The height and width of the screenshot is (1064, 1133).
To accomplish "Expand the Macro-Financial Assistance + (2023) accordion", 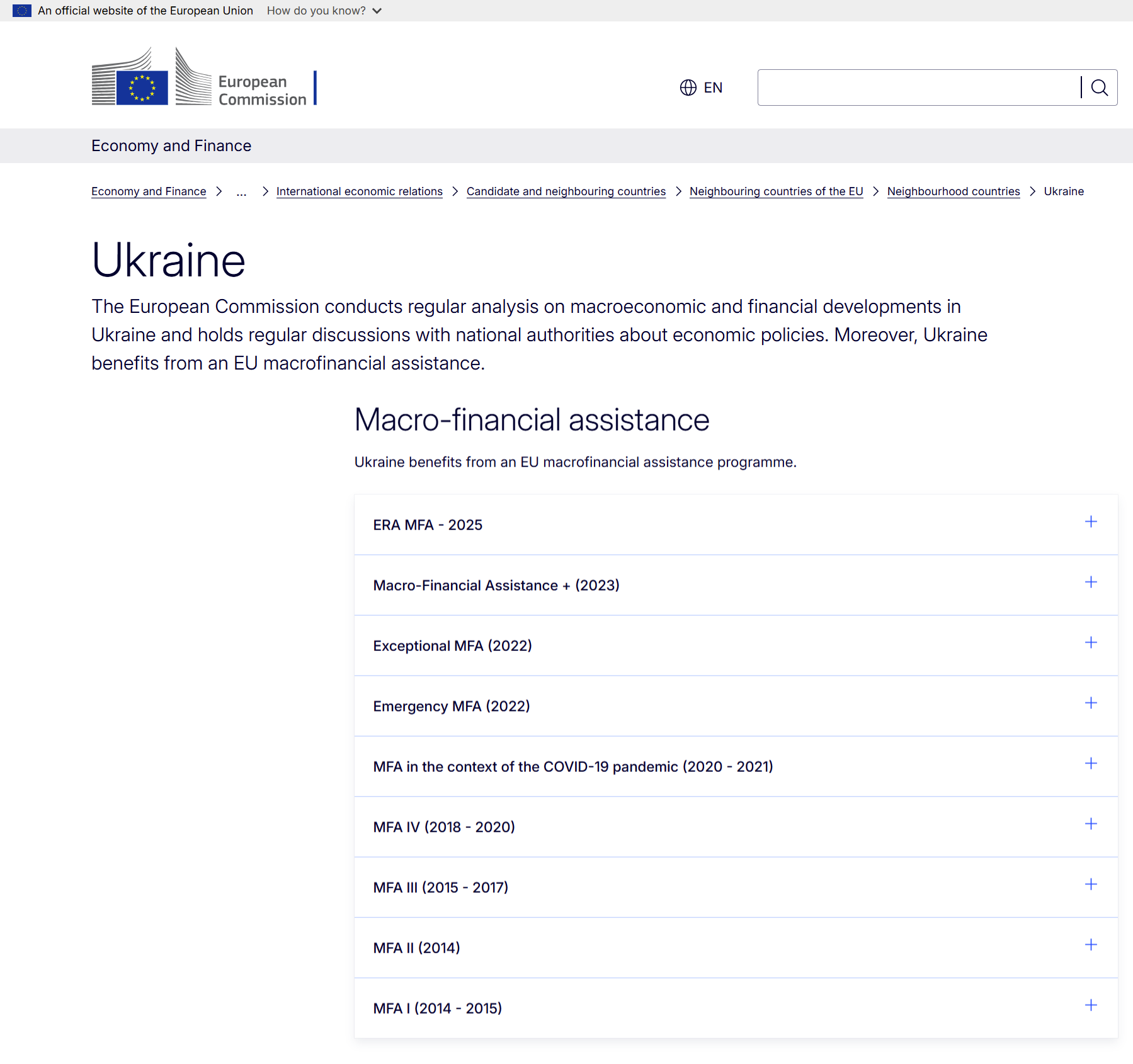I will coord(1091,582).
